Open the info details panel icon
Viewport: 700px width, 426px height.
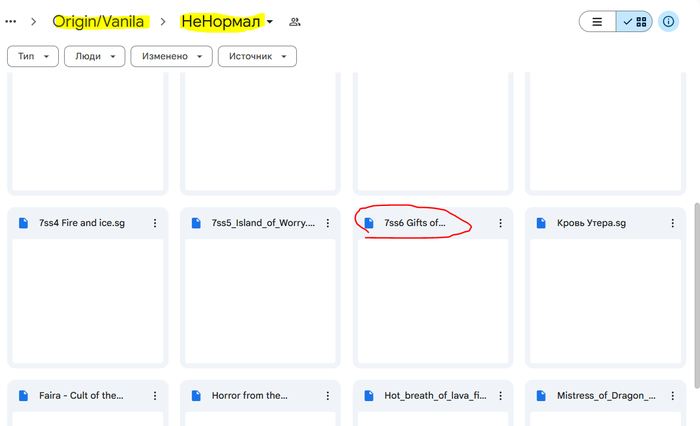pyautogui.click(x=669, y=21)
